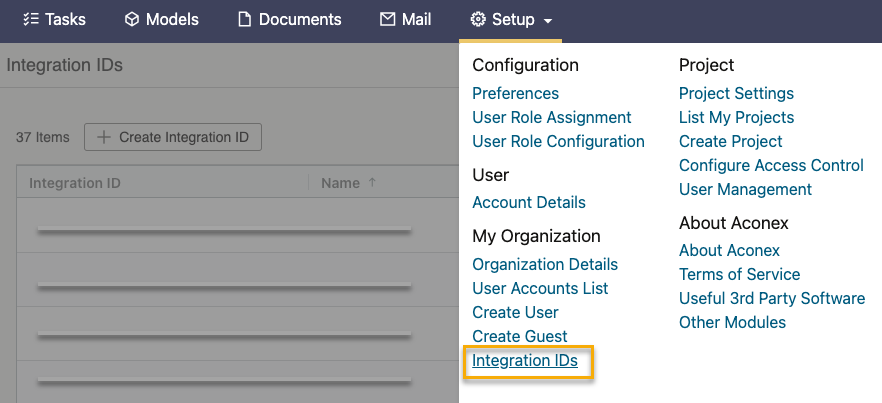Select the Create Project link
The height and width of the screenshot is (403, 882).
(x=731, y=141)
